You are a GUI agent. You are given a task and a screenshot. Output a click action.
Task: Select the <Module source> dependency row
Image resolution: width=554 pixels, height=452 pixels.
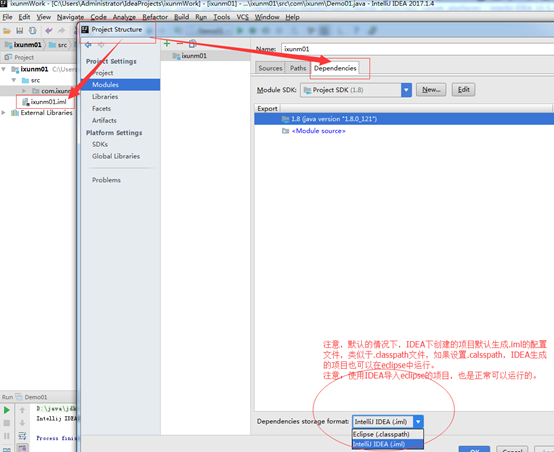(x=403, y=131)
